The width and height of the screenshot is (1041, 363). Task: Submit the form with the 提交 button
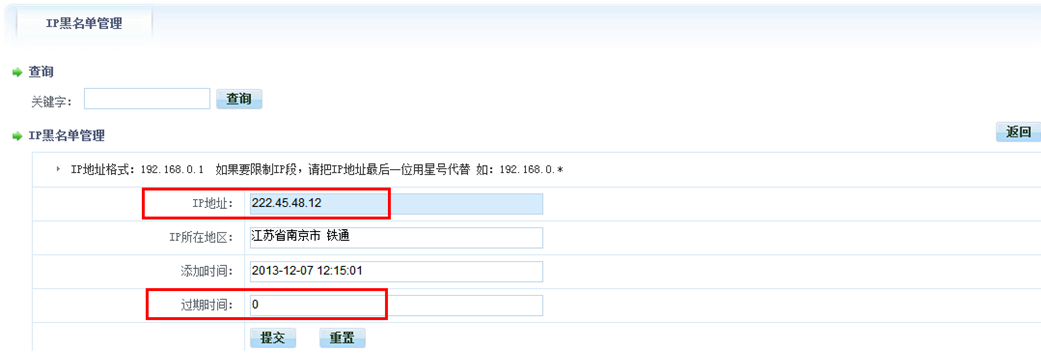(x=273, y=338)
